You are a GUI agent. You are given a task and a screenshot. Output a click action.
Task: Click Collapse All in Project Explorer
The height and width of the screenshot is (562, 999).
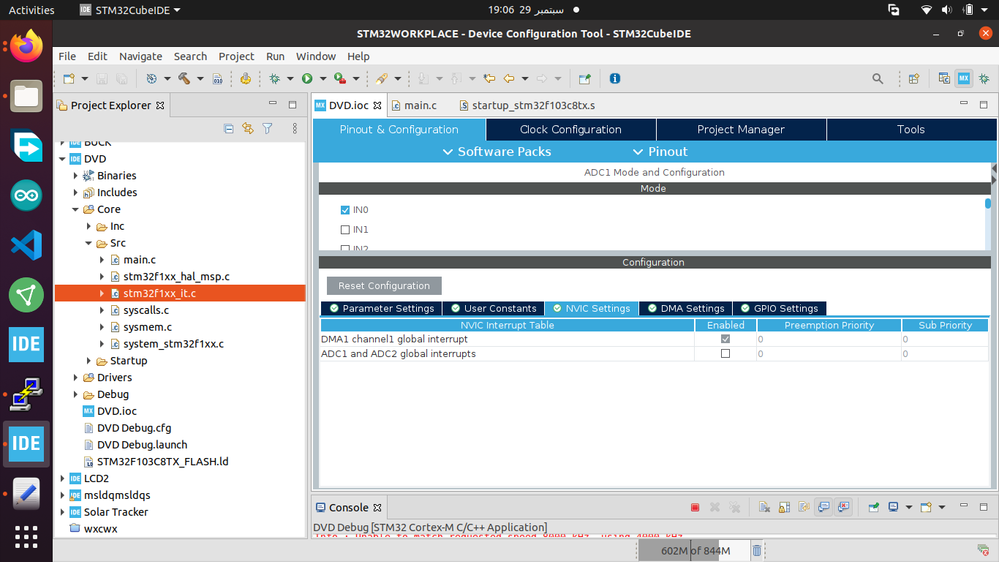pos(229,129)
